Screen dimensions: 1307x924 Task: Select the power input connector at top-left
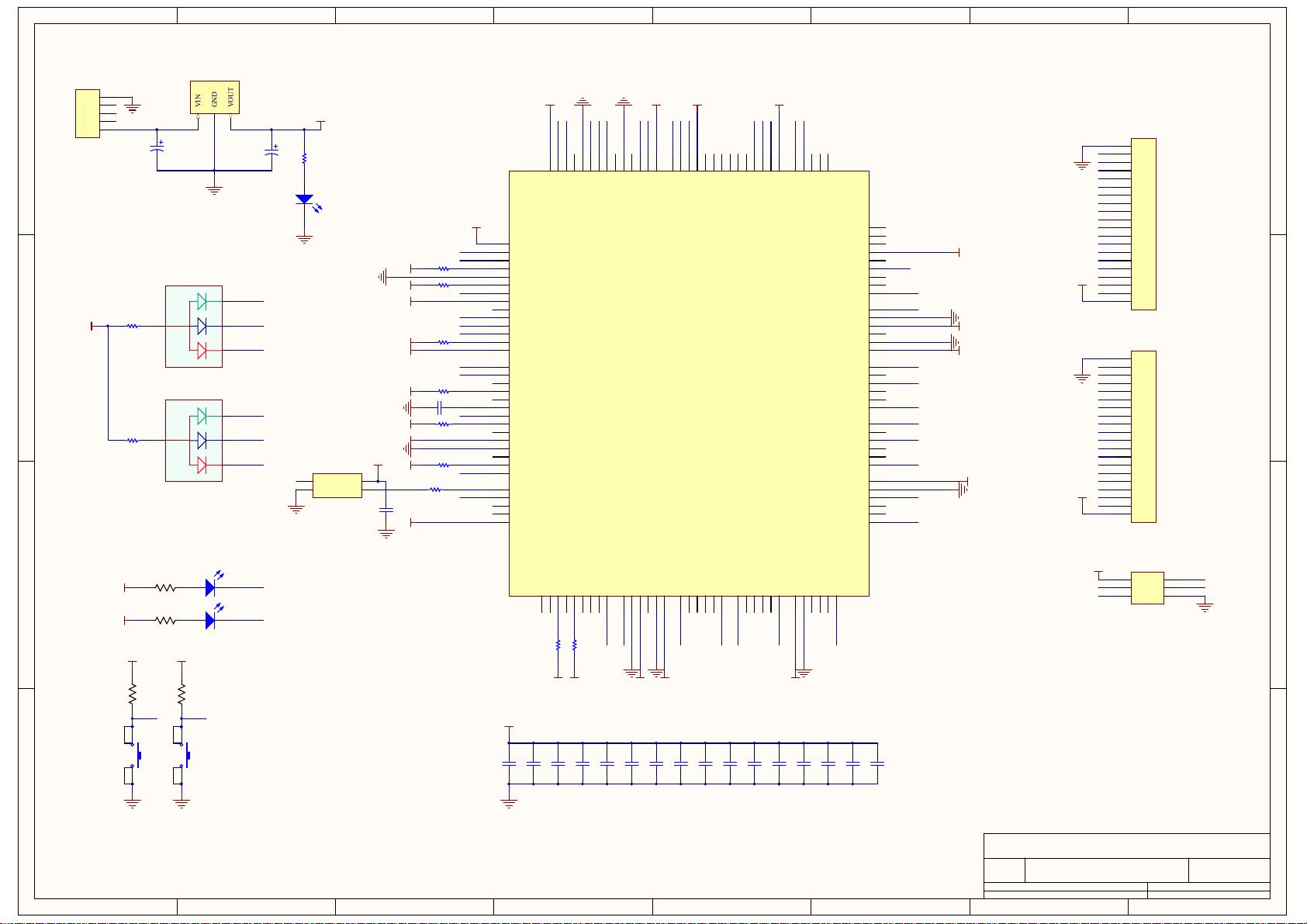87,113
